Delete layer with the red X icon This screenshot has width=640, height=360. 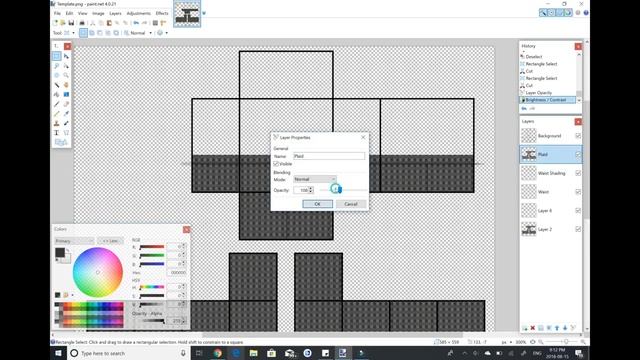(x=533, y=328)
